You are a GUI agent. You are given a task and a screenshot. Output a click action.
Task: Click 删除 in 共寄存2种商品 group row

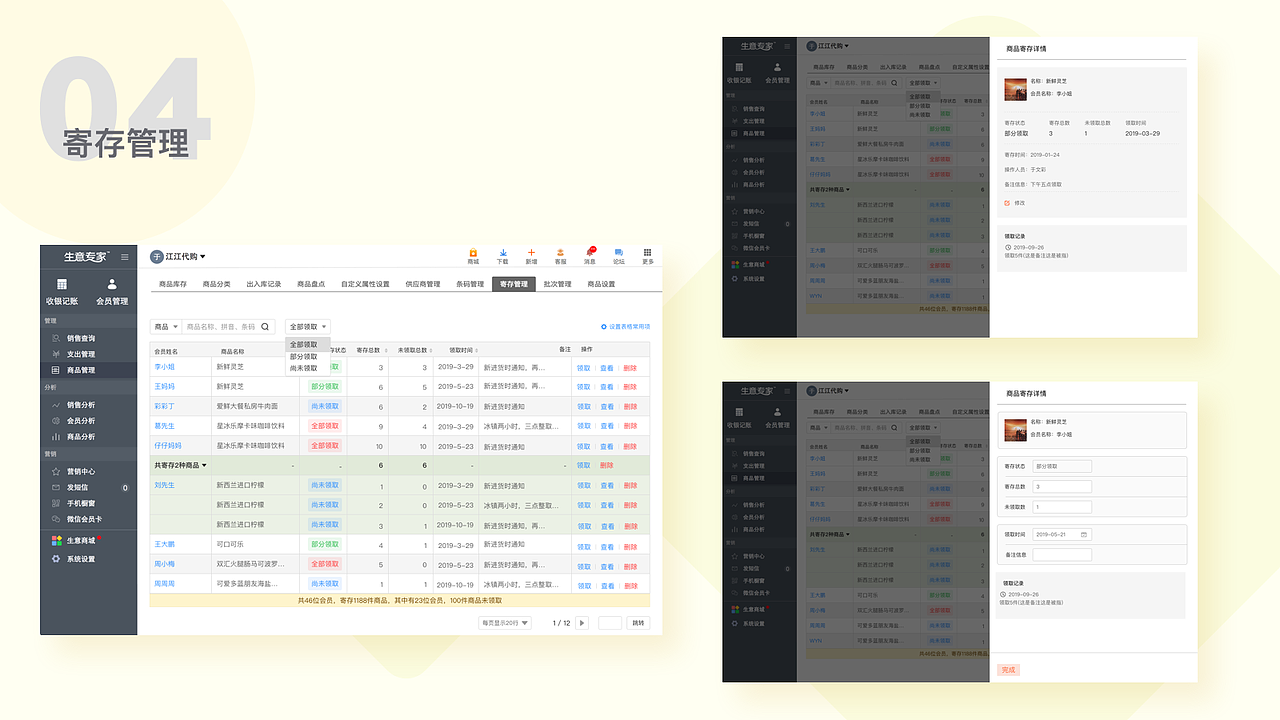click(606, 465)
